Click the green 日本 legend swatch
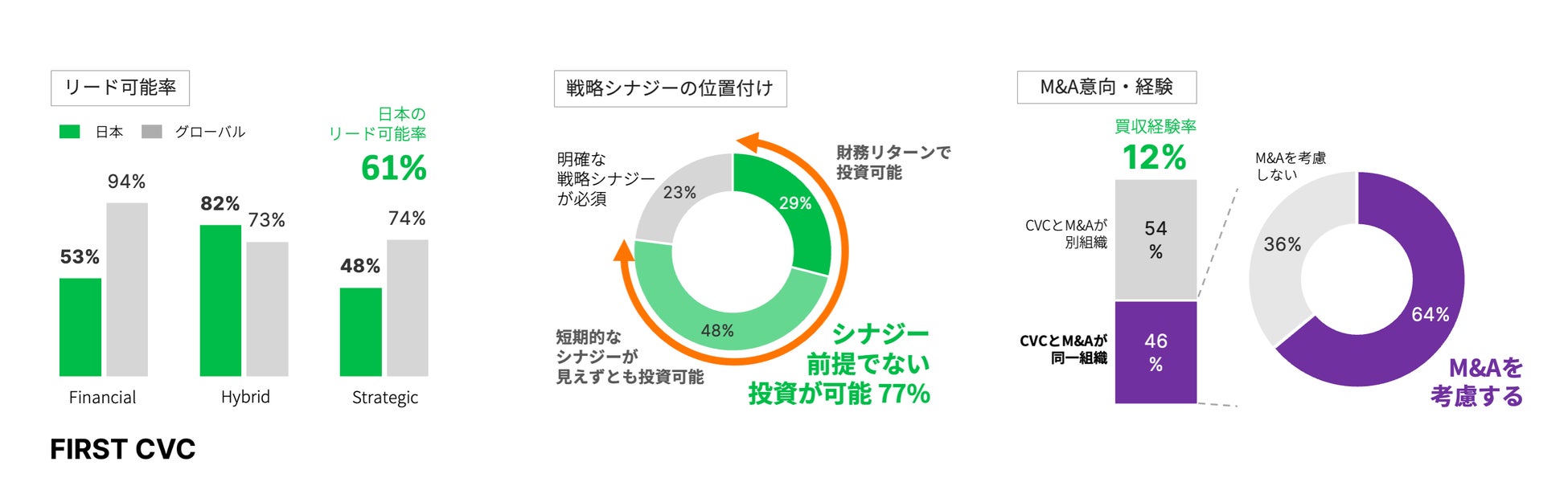Image resolution: width=1568 pixels, height=482 pixels. pos(70,132)
